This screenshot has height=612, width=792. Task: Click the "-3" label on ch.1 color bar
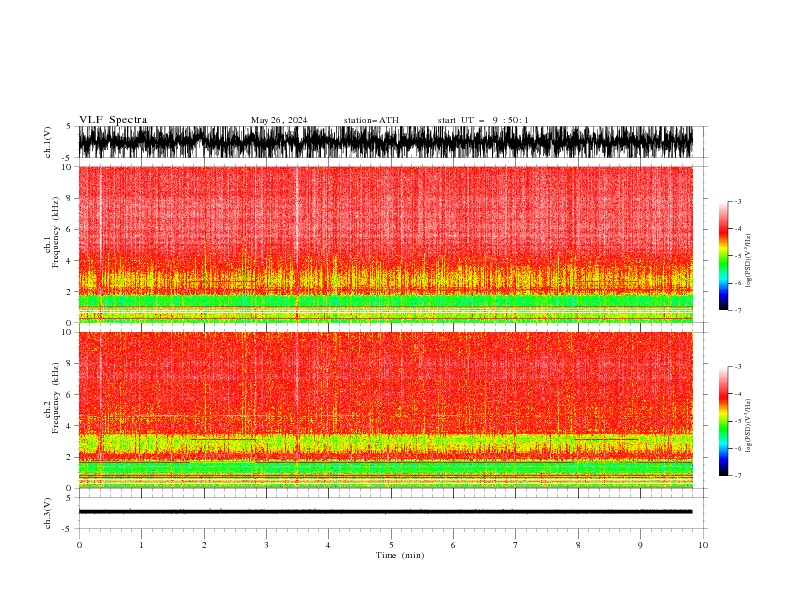pos(737,201)
